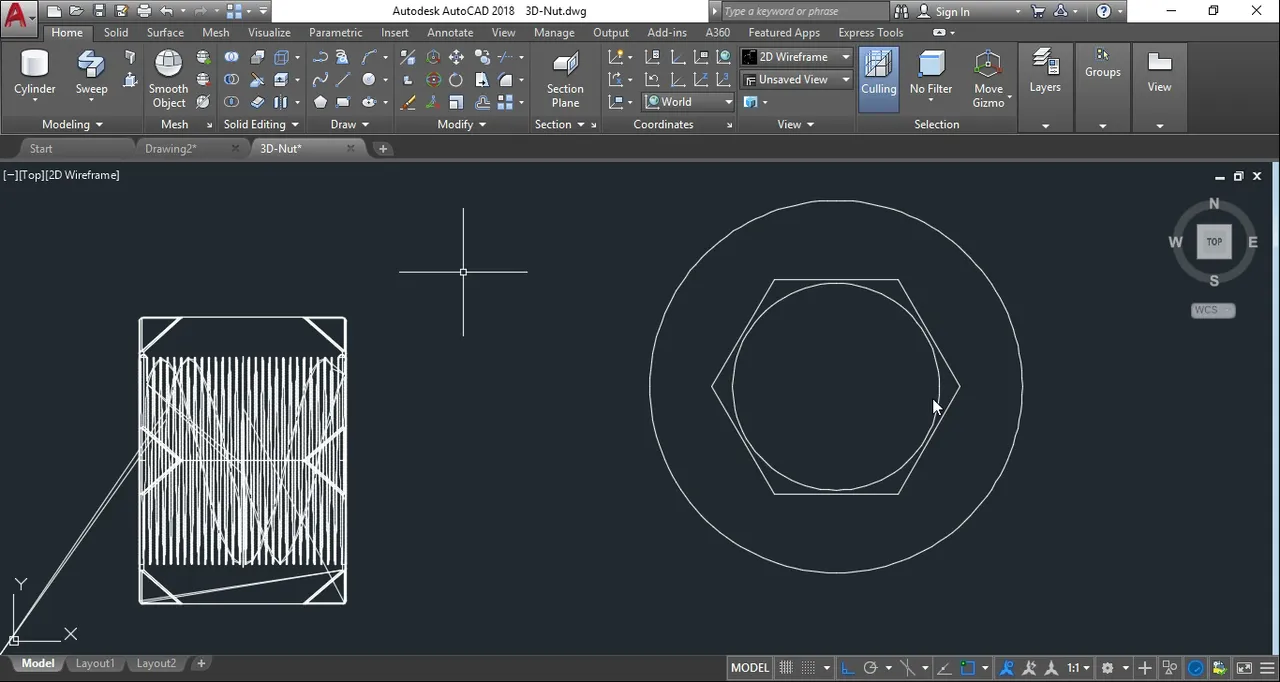Image resolution: width=1280 pixels, height=682 pixels.
Task: Open the Express Tools ribbon tab
Action: pos(870,32)
